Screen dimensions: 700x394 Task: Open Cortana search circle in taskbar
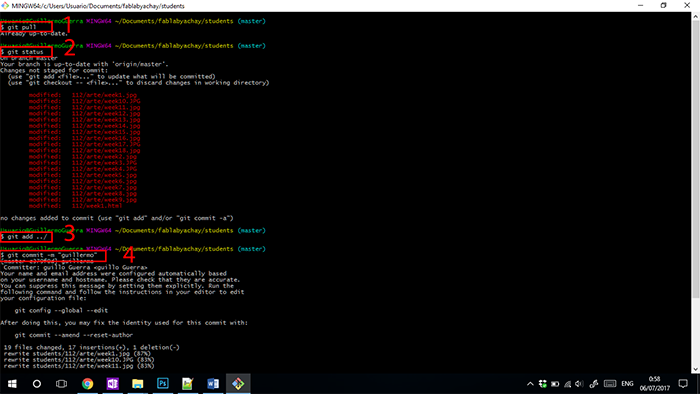point(37,384)
